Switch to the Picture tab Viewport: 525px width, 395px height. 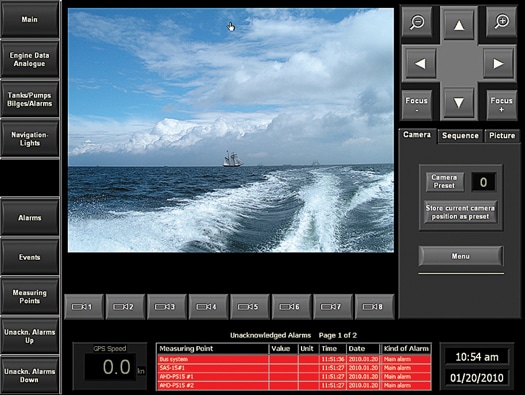tap(502, 136)
